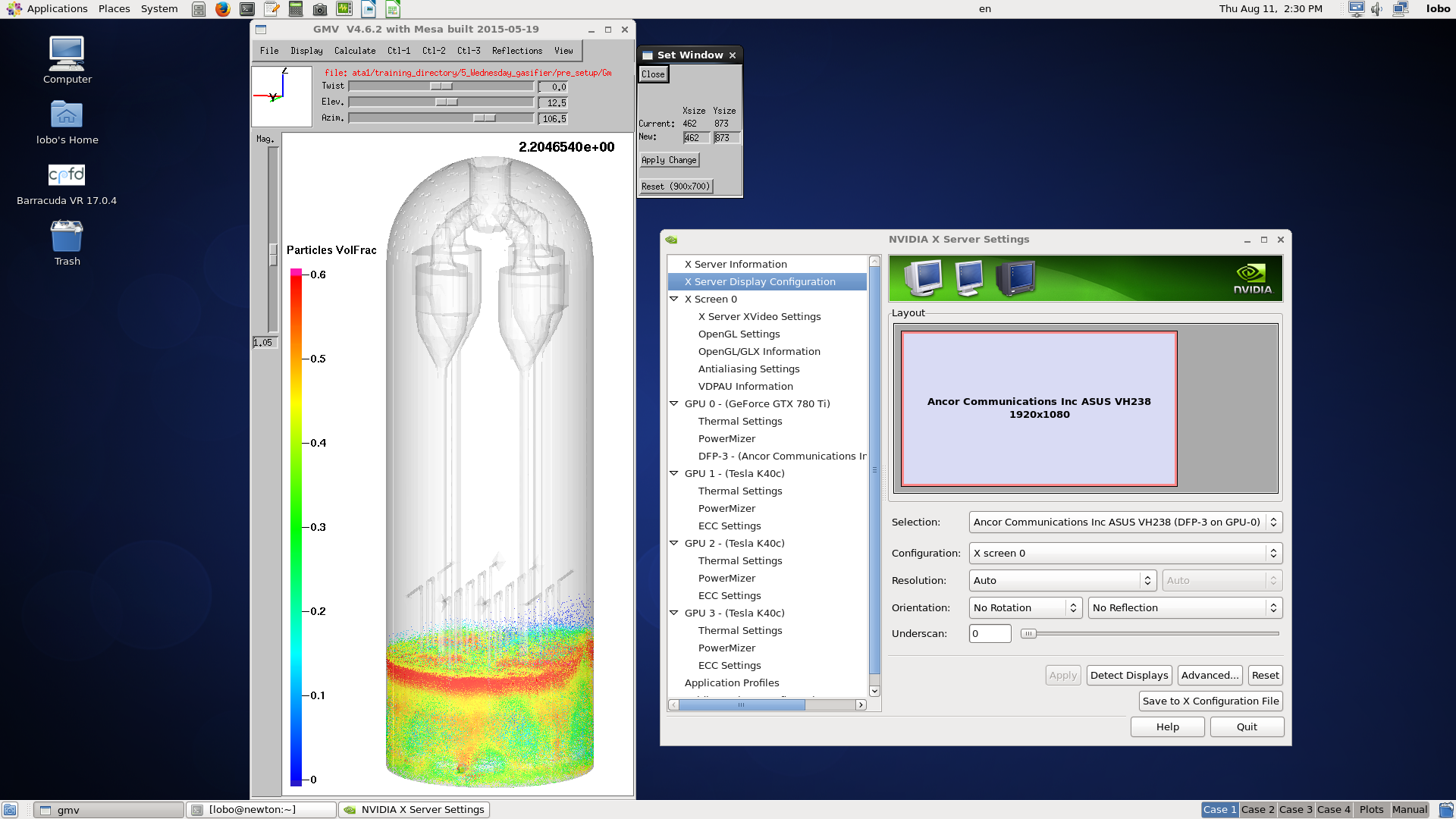Click the Azim. slider handle
Image resolution: width=1456 pixels, height=819 pixels.
pyautogui.click(x=485, y=118)
